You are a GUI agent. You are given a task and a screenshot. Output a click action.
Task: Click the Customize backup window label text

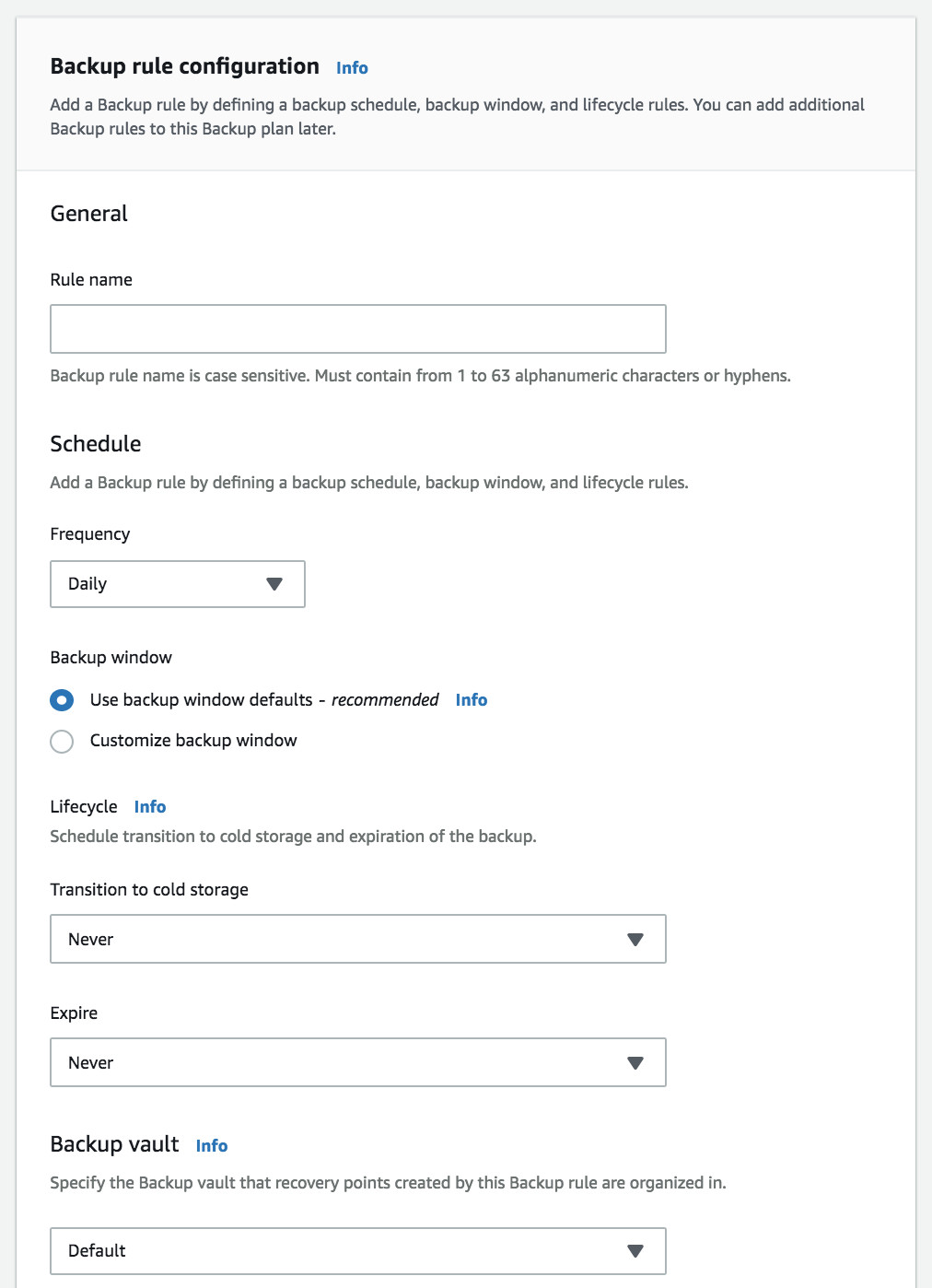click(193, 741)
